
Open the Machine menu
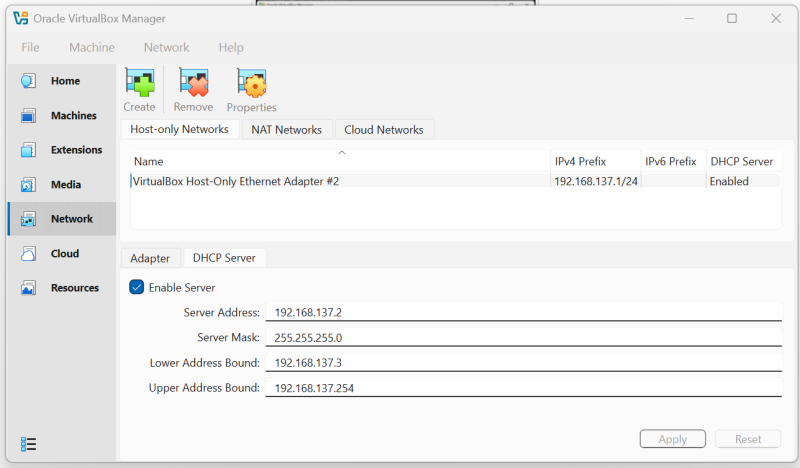[x=92, y=47]
